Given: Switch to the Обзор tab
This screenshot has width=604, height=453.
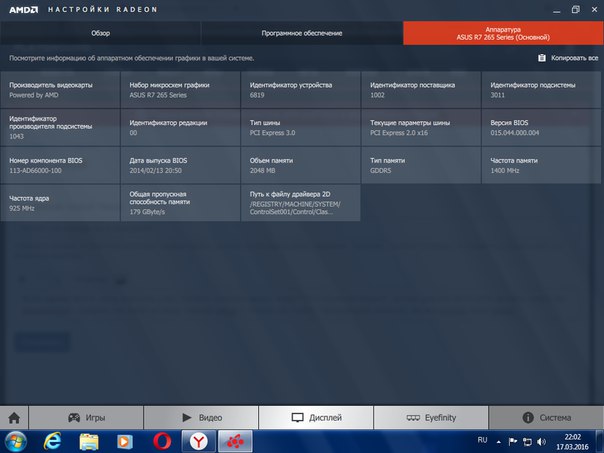Looking at the screenshot, I should (x=101, y=33).
